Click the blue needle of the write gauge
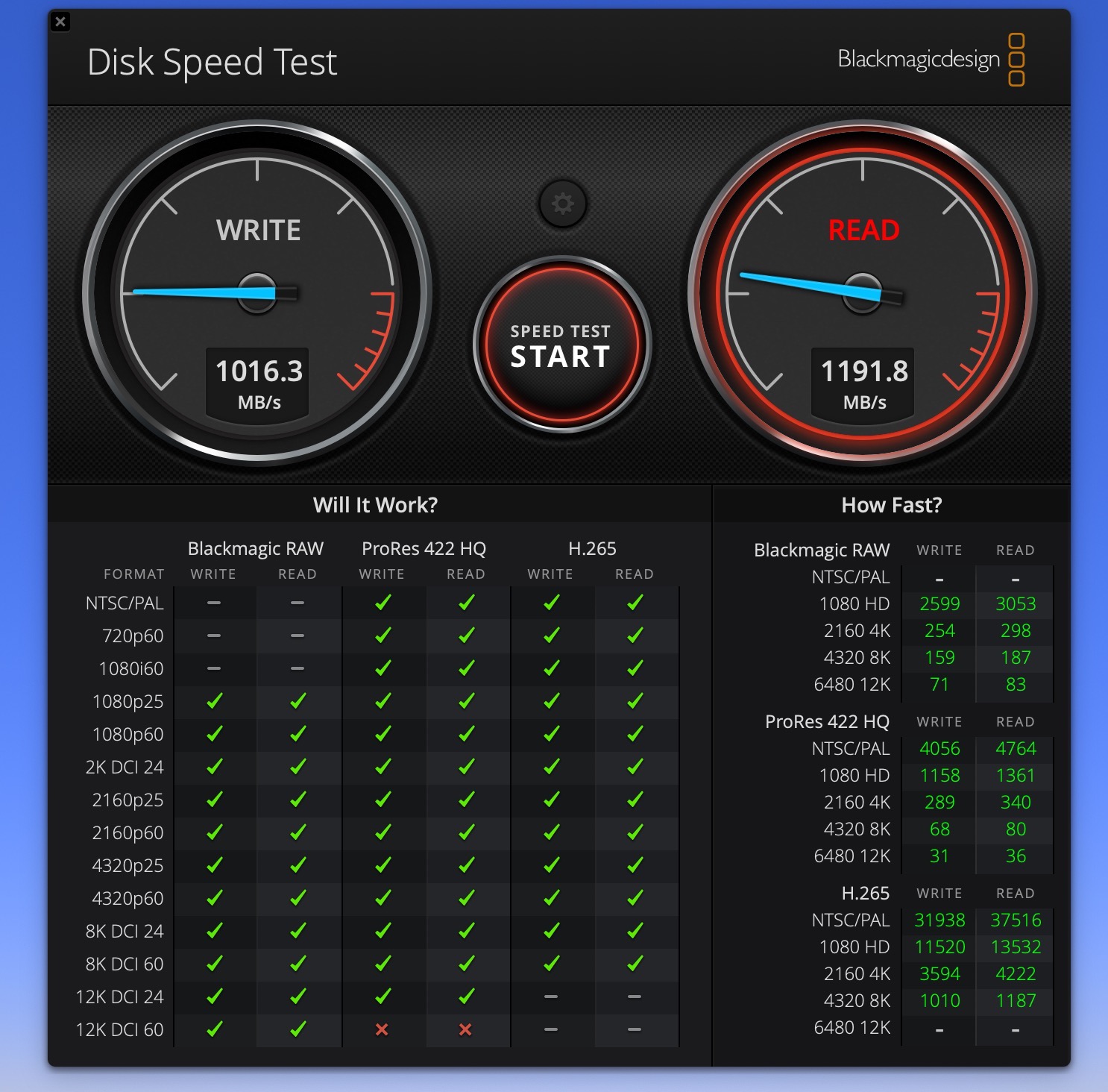1108x1092 pixels. 203,292
